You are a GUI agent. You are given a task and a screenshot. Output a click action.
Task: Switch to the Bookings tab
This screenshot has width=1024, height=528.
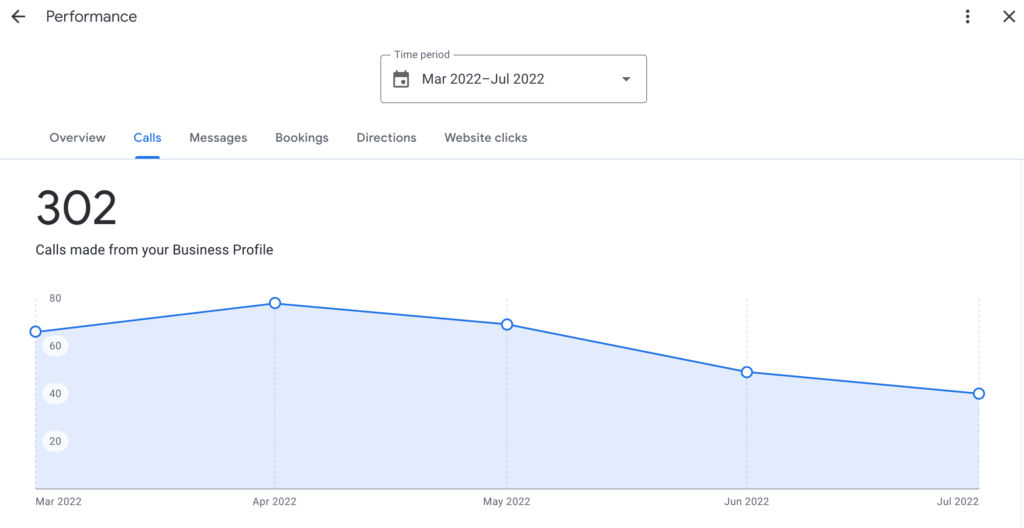302,138
